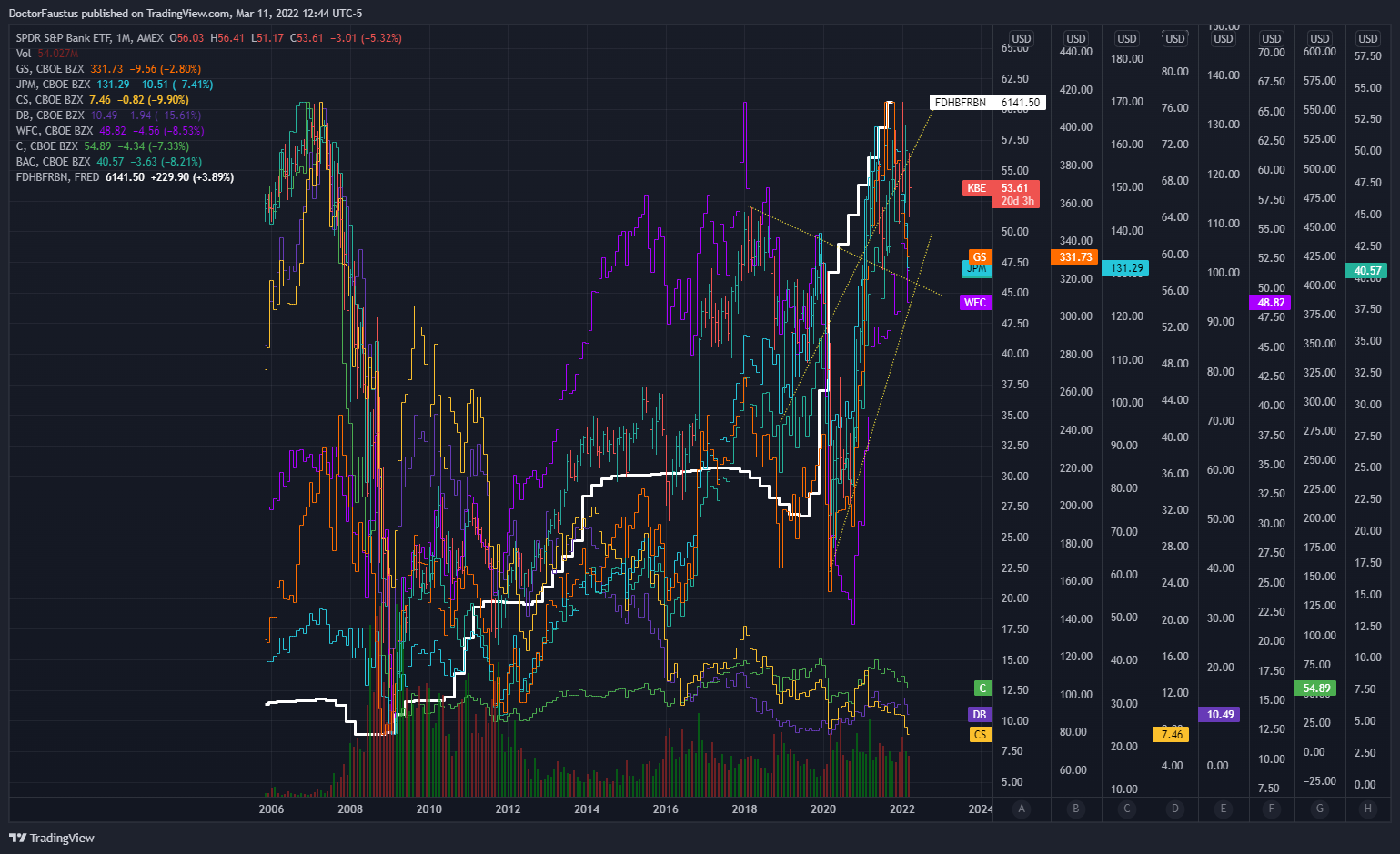Image resolution: width=1400 pixels, height=854 pixels.
Task: Click the DoctorFaustus published header text
Action: point(186,13)
